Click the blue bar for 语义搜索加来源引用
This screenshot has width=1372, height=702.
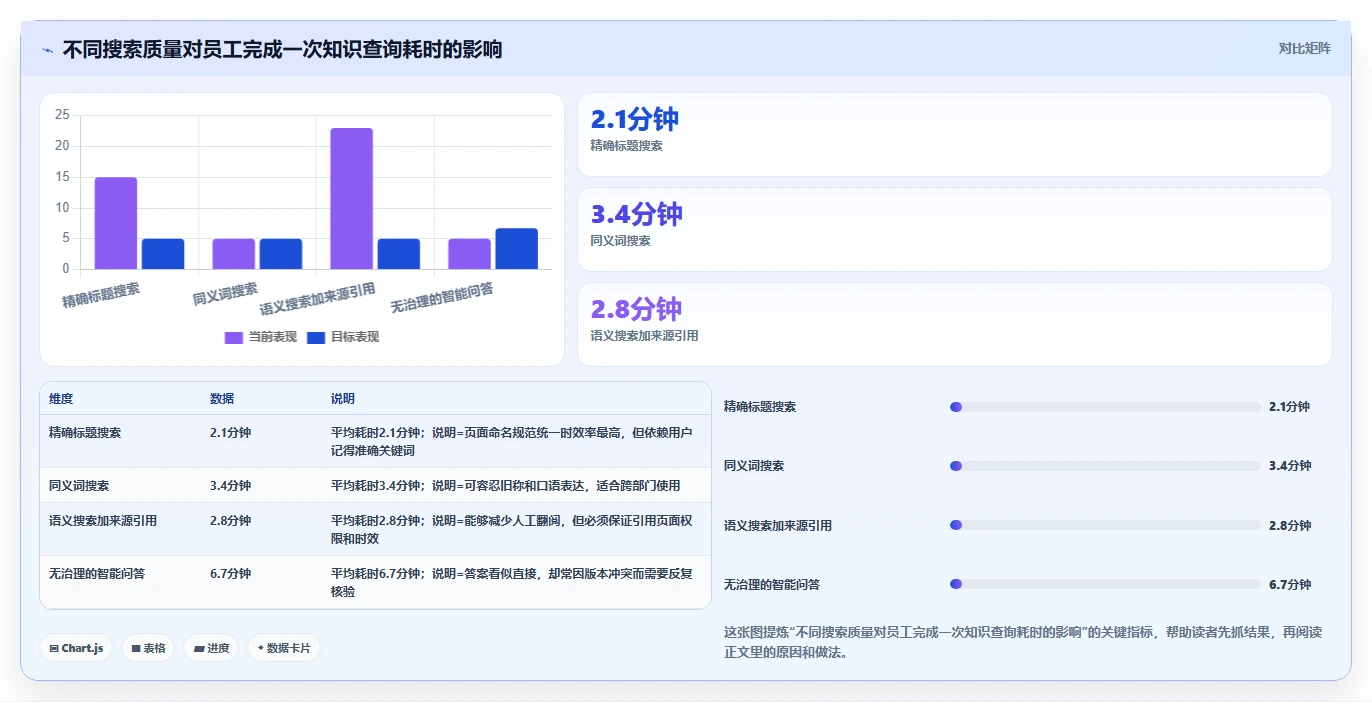399,254
